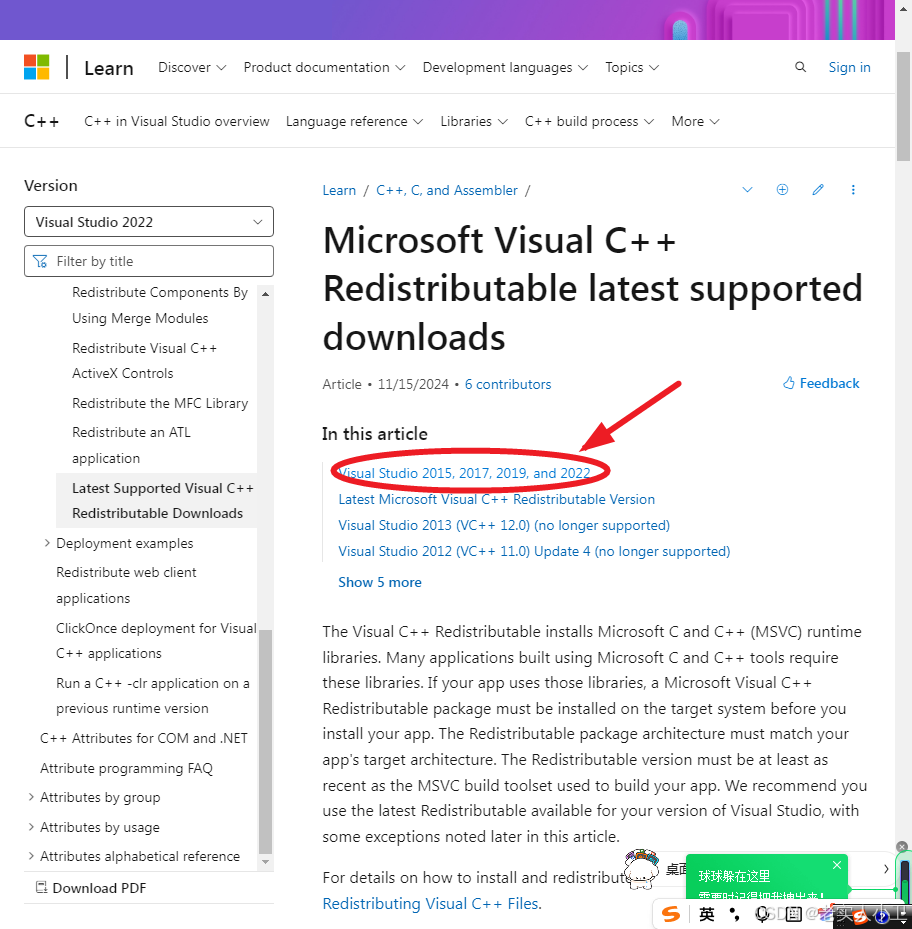The height and width of the screenshot is (929, 912).
Task: Open C++ Attributes for COM and .NET
Action: (144, 738)
